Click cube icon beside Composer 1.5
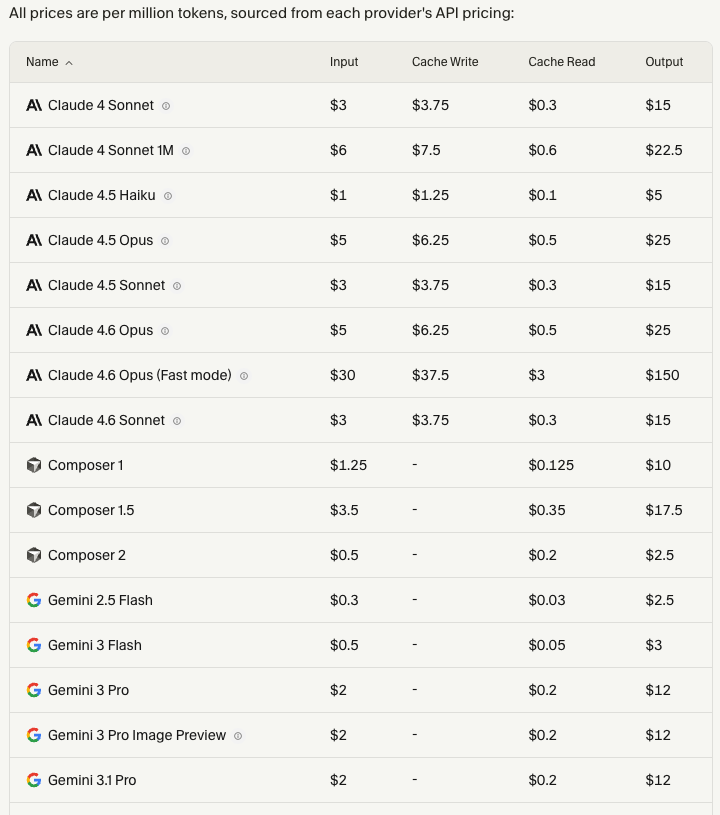 pos(34,510)
